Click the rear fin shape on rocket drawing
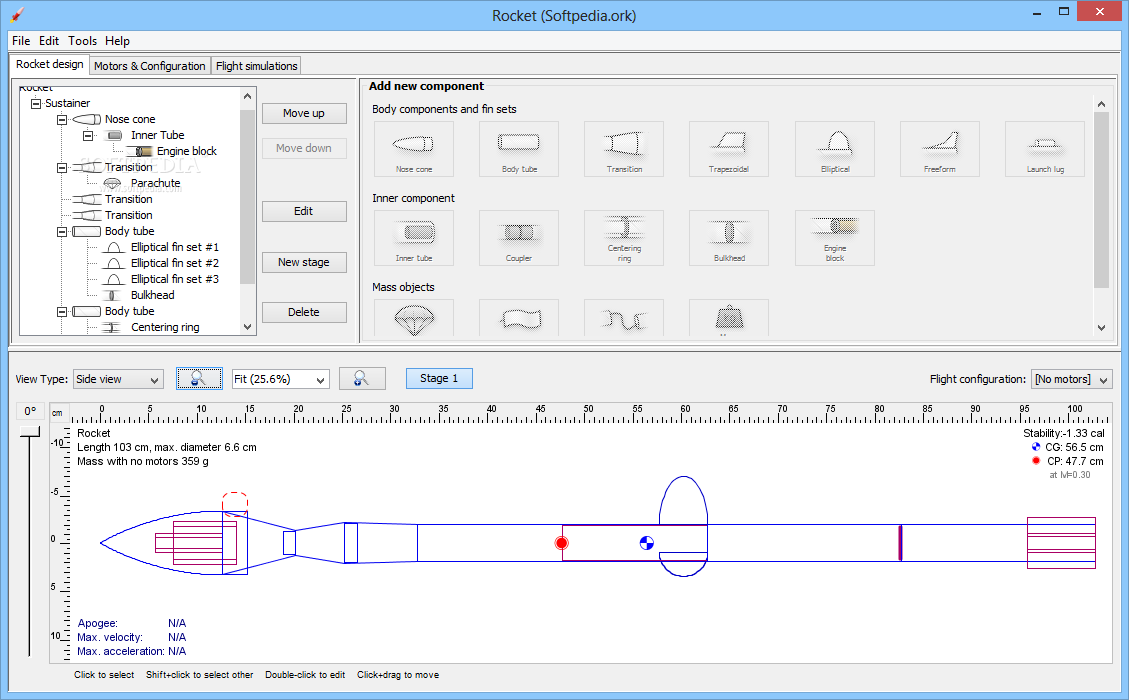This screenshot has width=1129, height=700. pos(683,499)
